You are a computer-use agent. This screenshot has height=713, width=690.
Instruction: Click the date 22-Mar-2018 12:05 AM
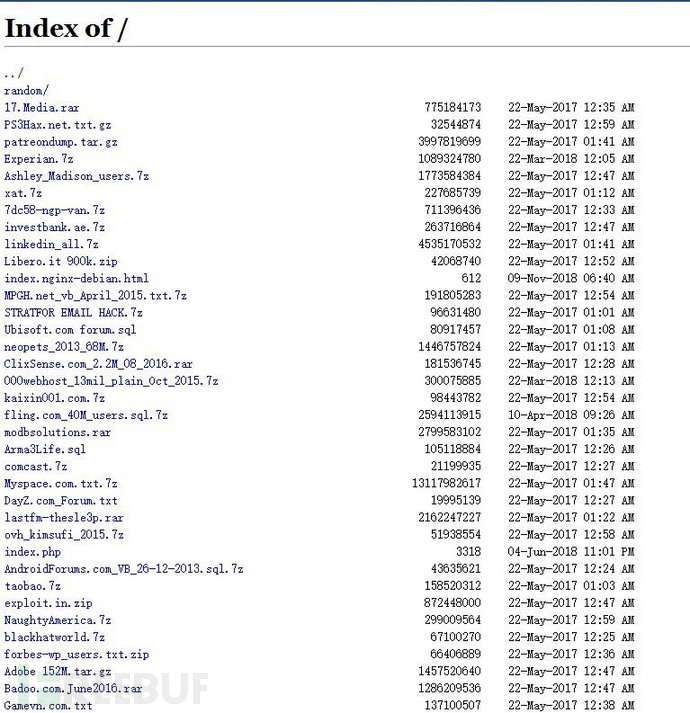pos(571,159)
